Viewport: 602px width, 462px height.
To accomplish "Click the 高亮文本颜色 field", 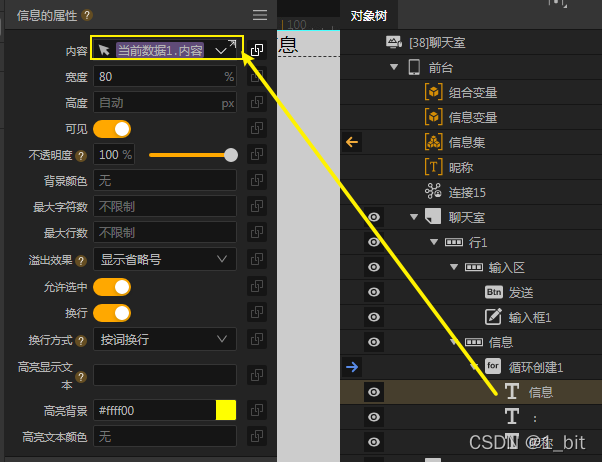I will pos(165,436).
